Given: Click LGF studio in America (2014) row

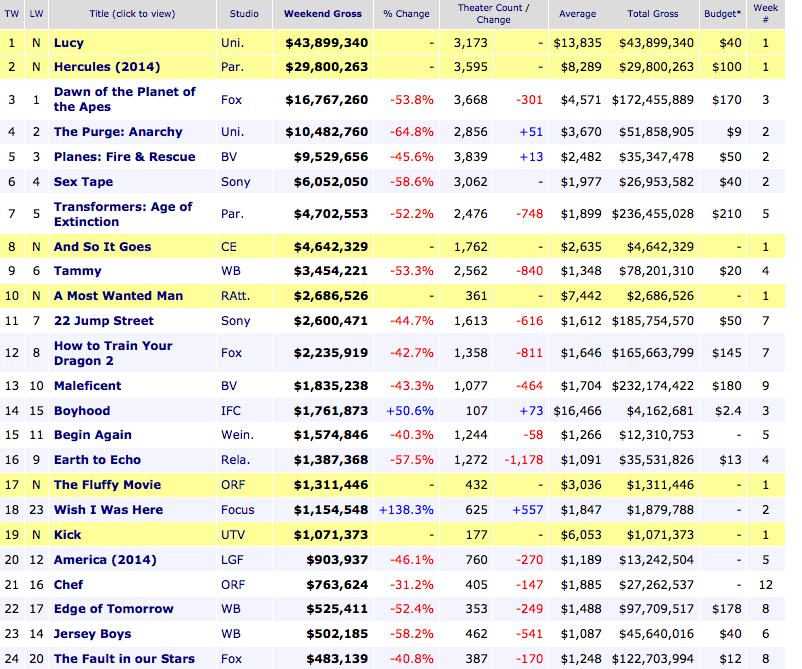Looking at the screenshot, I should 232,560.
